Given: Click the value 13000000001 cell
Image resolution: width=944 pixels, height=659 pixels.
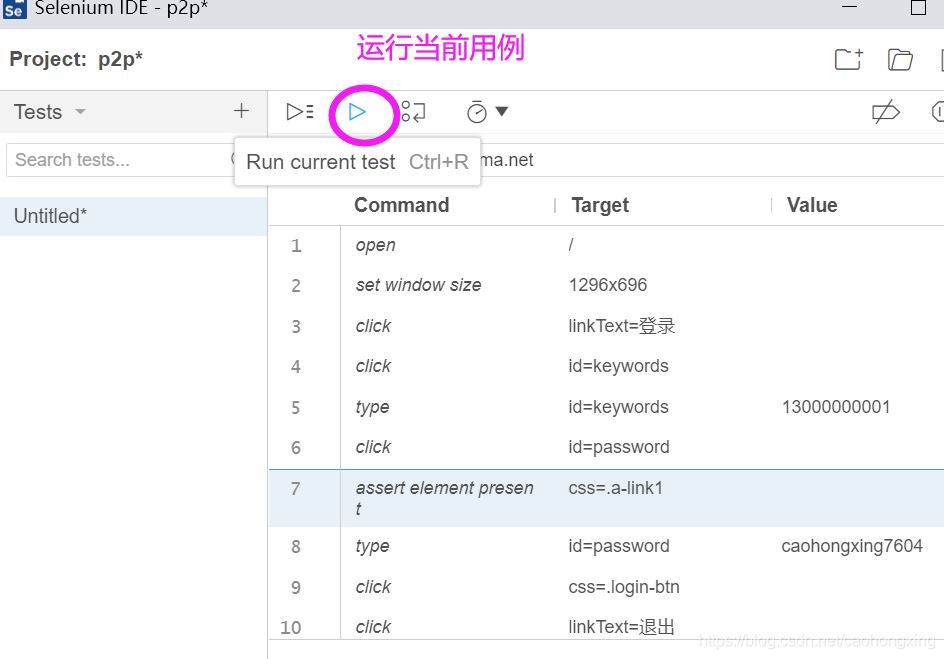Looking at the screenshot, I should click(x=836, y=407).
